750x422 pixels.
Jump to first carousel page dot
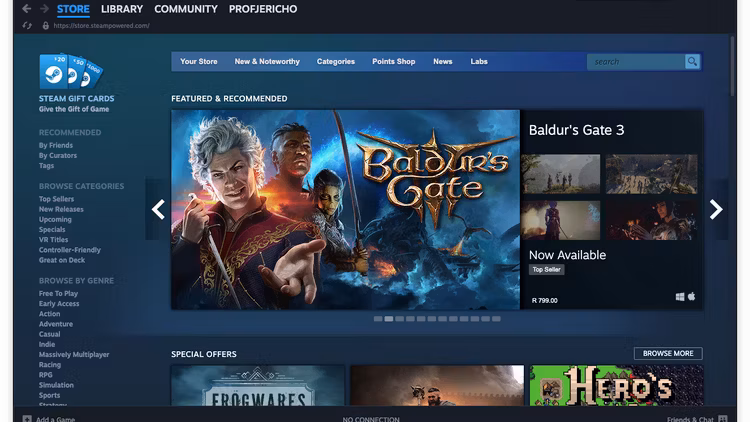[x=378, y=319]
